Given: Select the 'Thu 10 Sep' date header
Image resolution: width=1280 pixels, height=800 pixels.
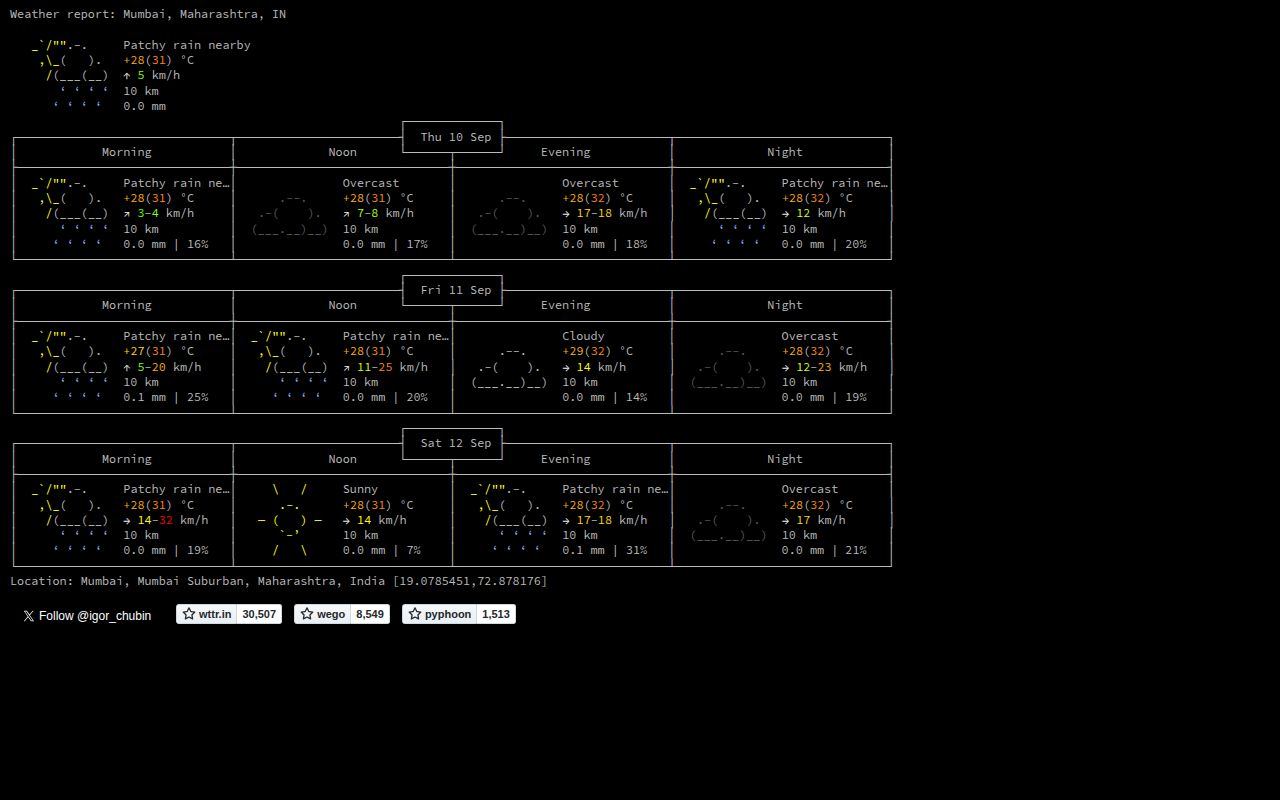Looking at the screenshot, I should click(x=456, y=137).
